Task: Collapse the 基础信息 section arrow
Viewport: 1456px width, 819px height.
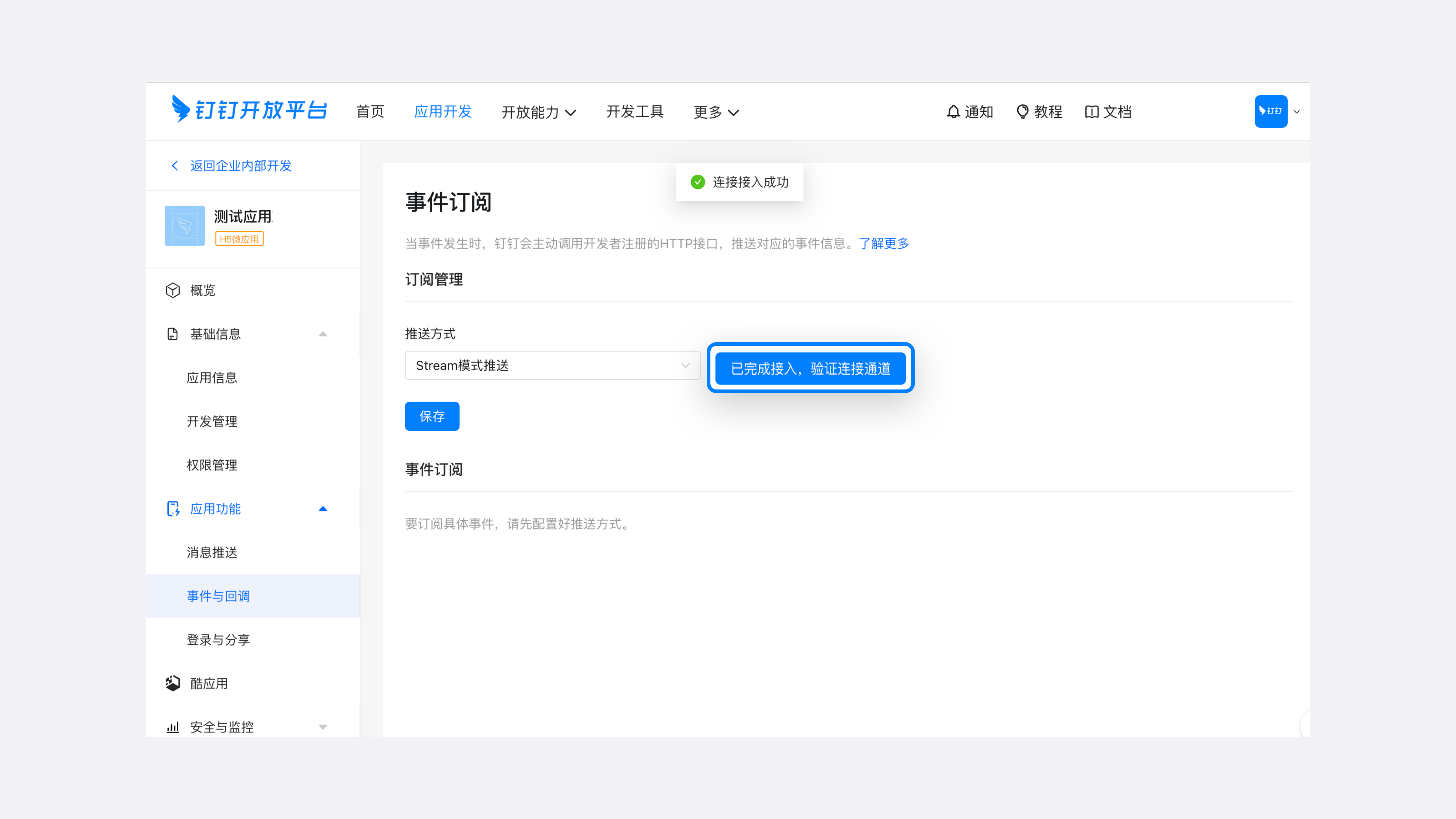Action: click(323, 334)
